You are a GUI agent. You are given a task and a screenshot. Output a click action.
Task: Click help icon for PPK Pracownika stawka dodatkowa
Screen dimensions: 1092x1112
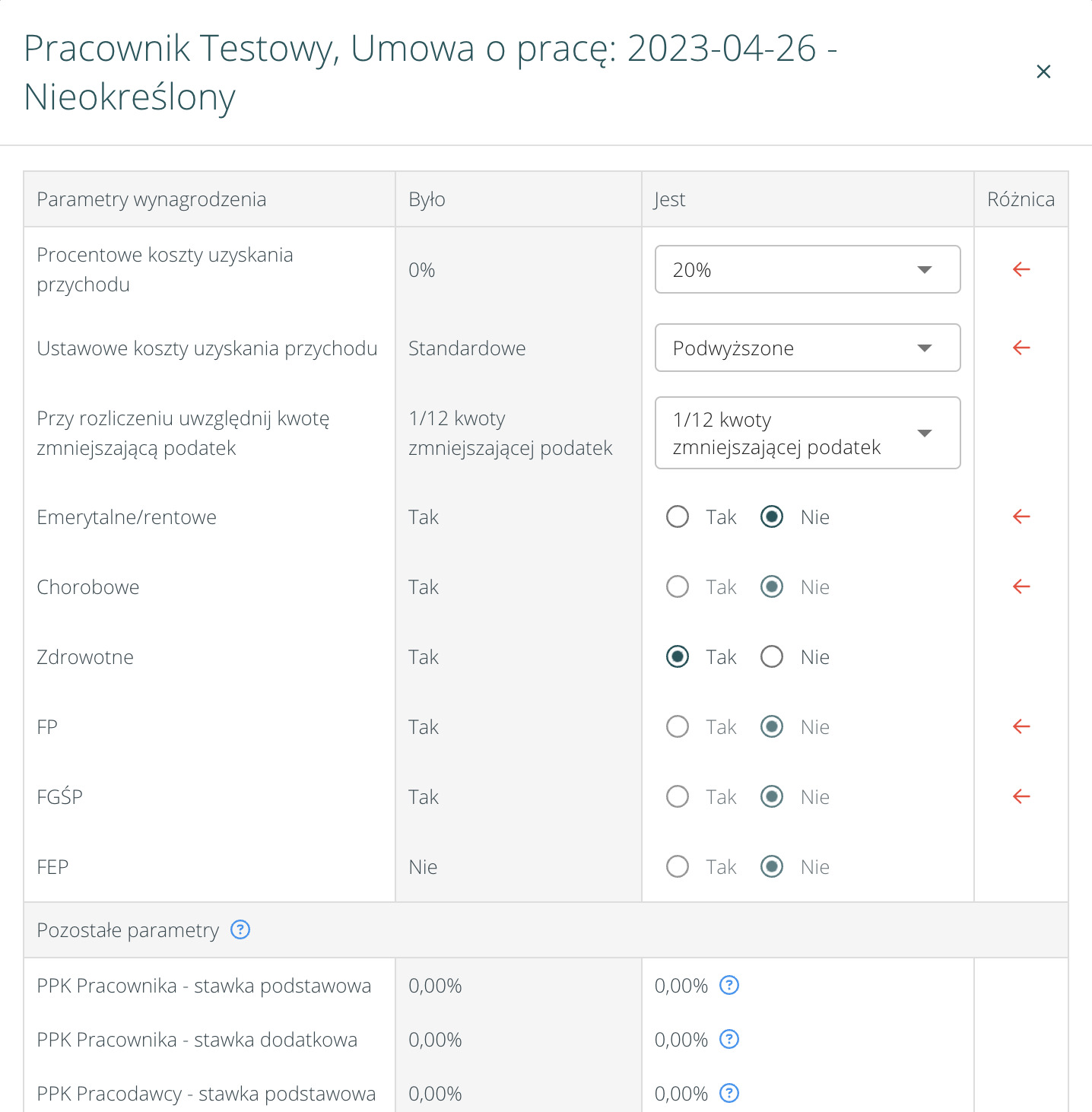[x=729, y=1039]
